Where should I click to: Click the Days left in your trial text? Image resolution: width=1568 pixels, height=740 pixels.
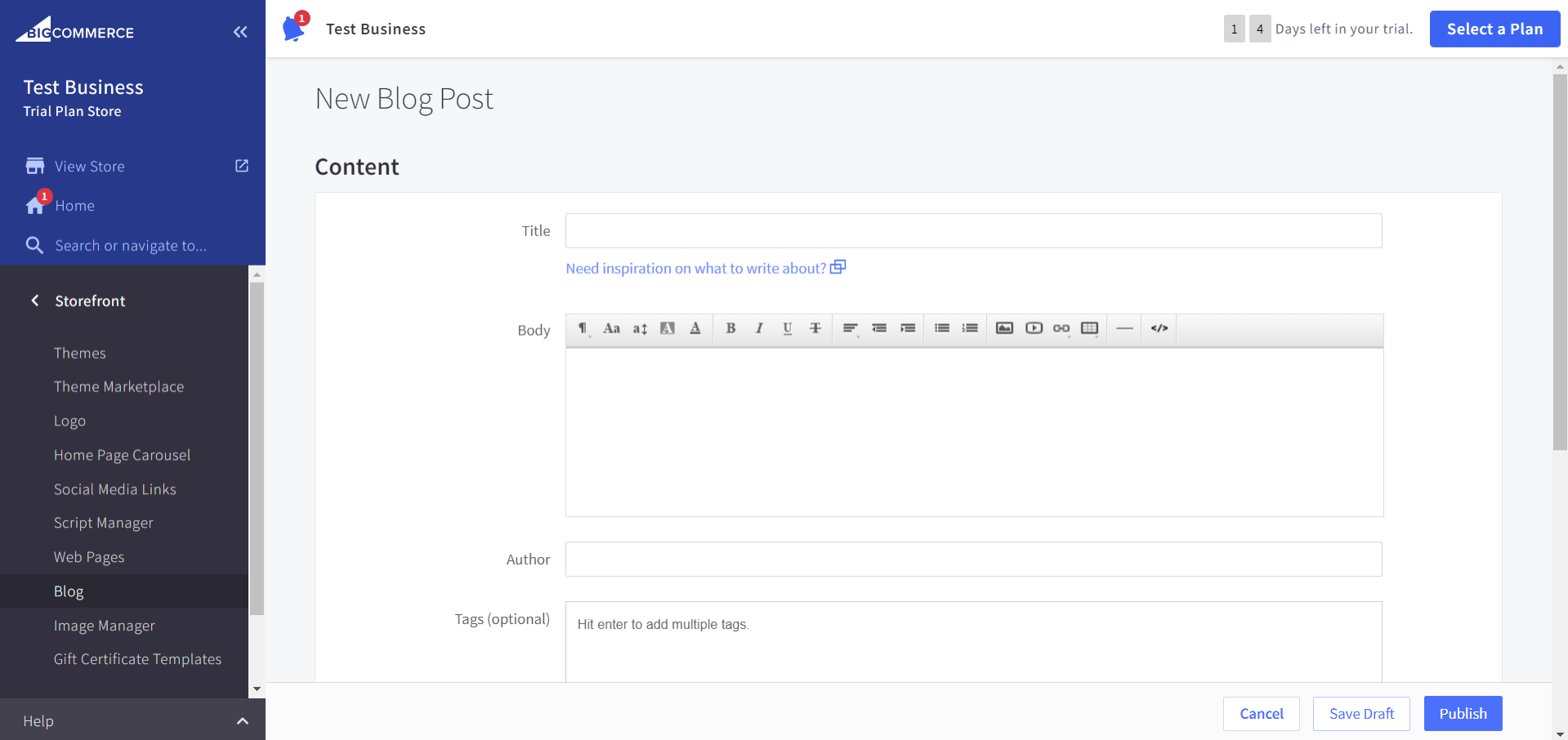pos(1344,29)
